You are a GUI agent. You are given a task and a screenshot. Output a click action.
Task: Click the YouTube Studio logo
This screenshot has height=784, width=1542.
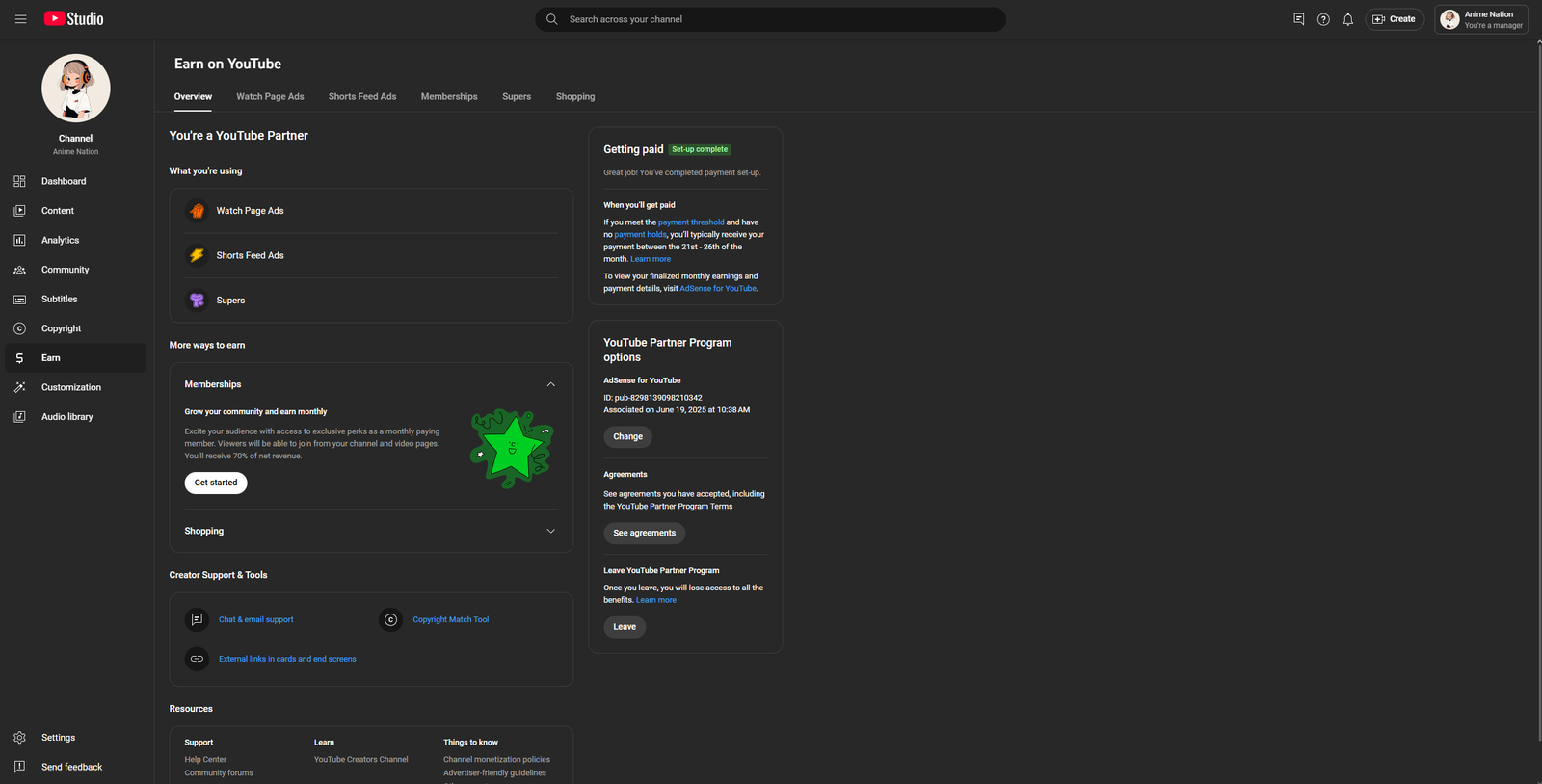point(74,19)
